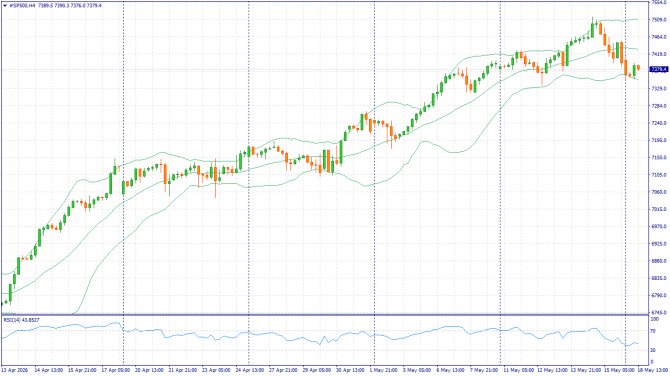Viewport: 670px width, 376px height.
Task: Click the RSI scale value 100
Action: pyautogui.click(x=655, y=319)
